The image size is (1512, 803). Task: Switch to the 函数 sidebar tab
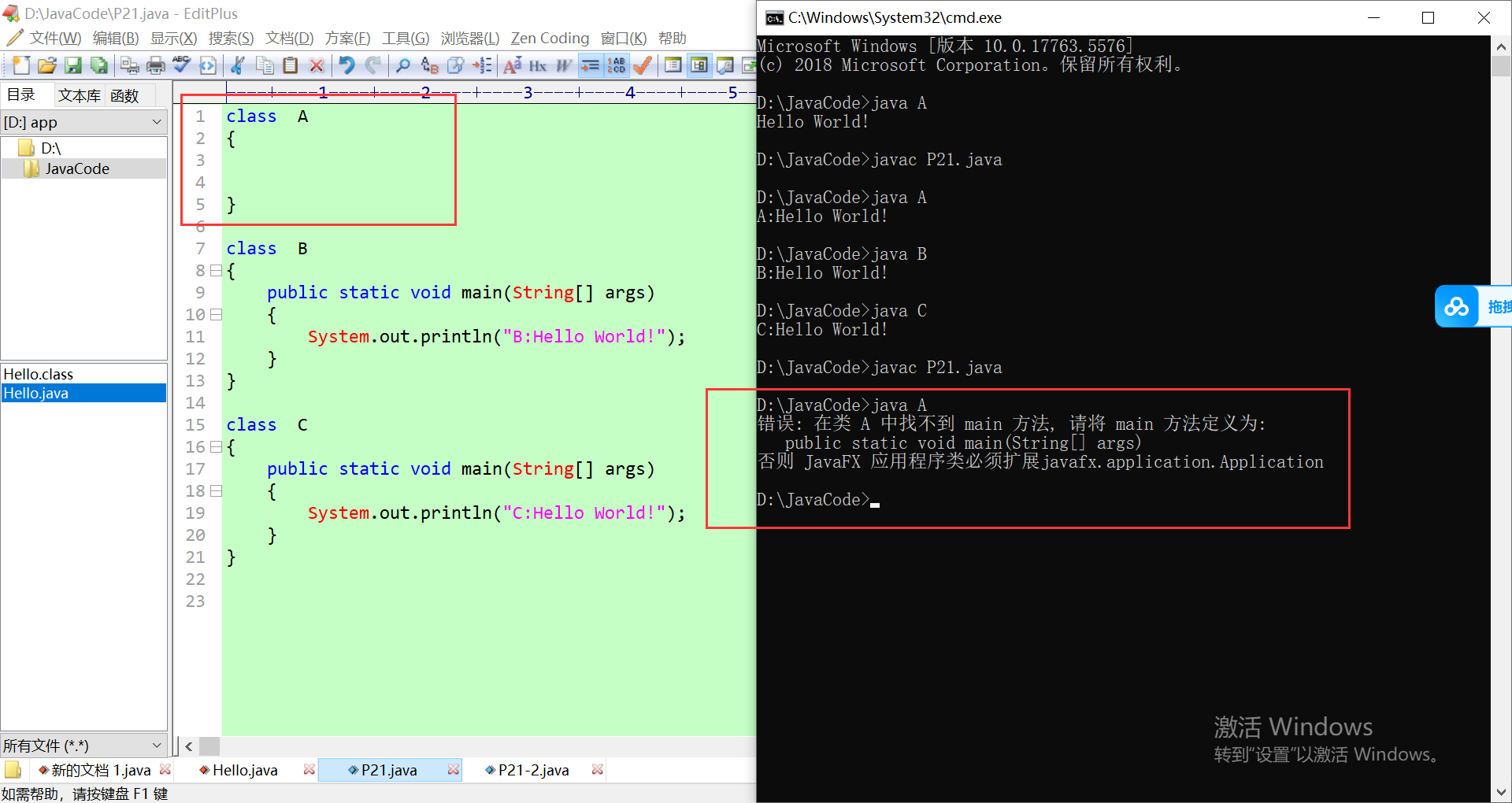coord(124,95)
